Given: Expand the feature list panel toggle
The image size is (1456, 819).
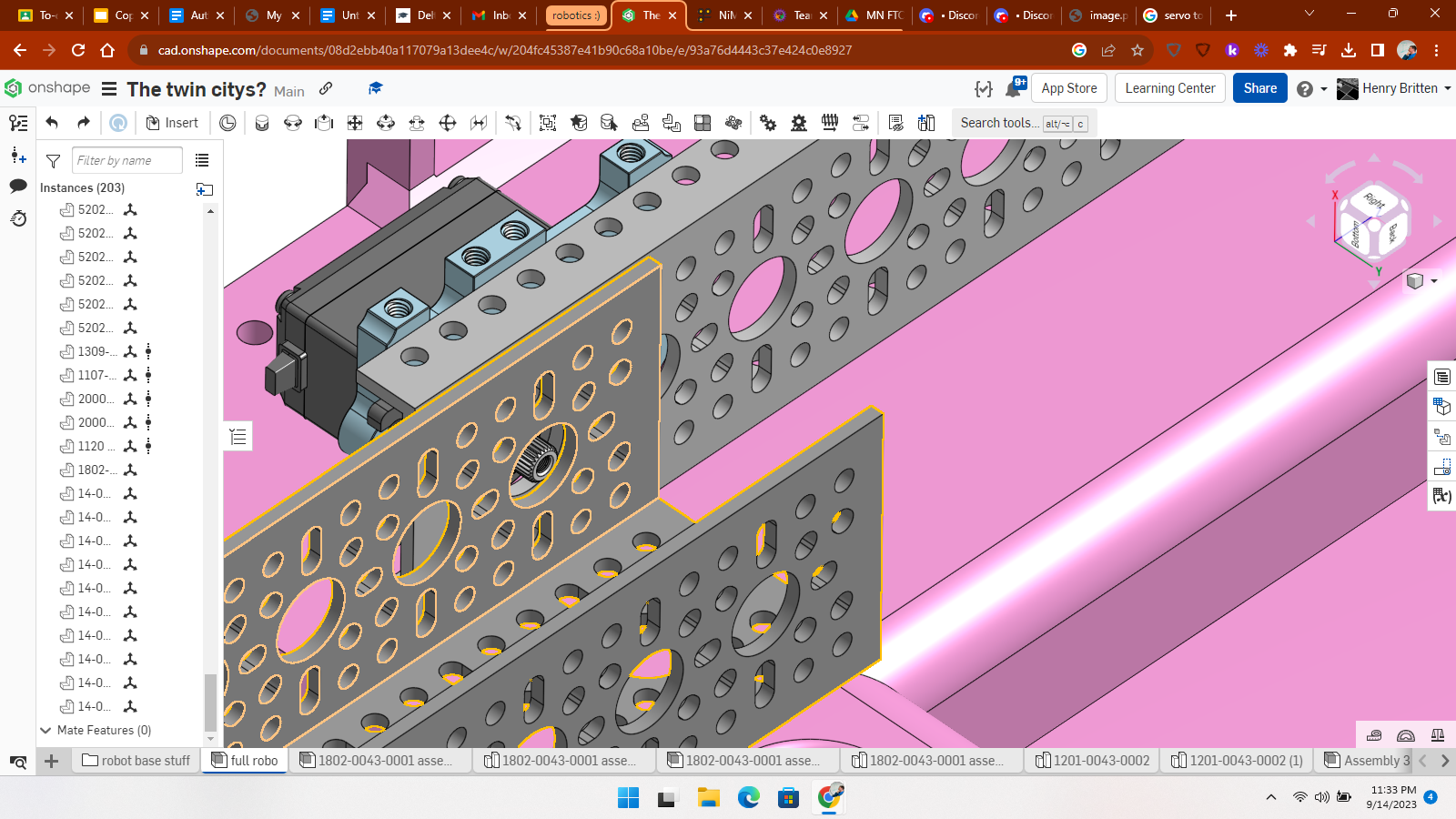Looking at the screenshot, I should (x=238, y=437).
